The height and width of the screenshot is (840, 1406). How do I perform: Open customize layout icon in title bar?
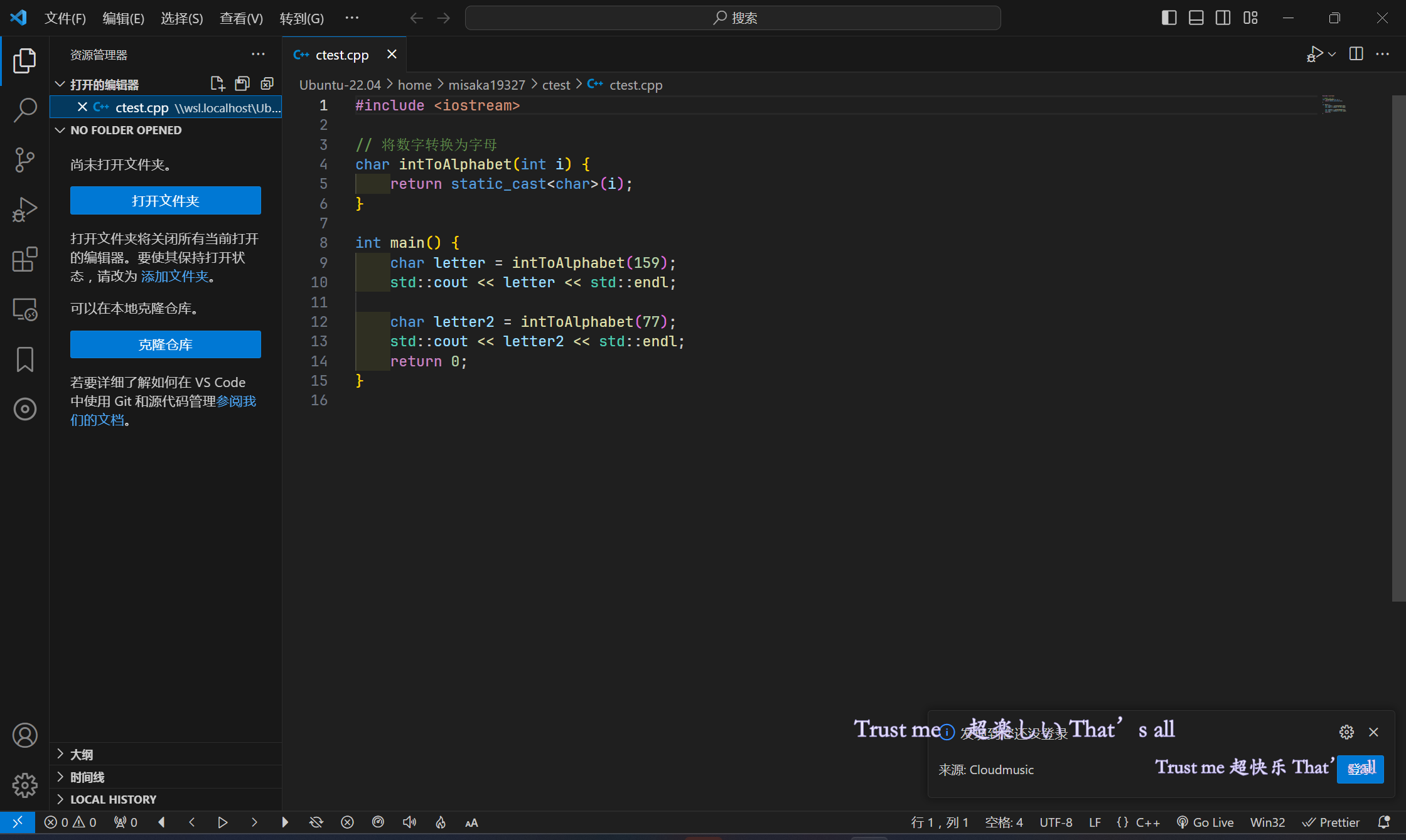click(x=1250, y=18)
